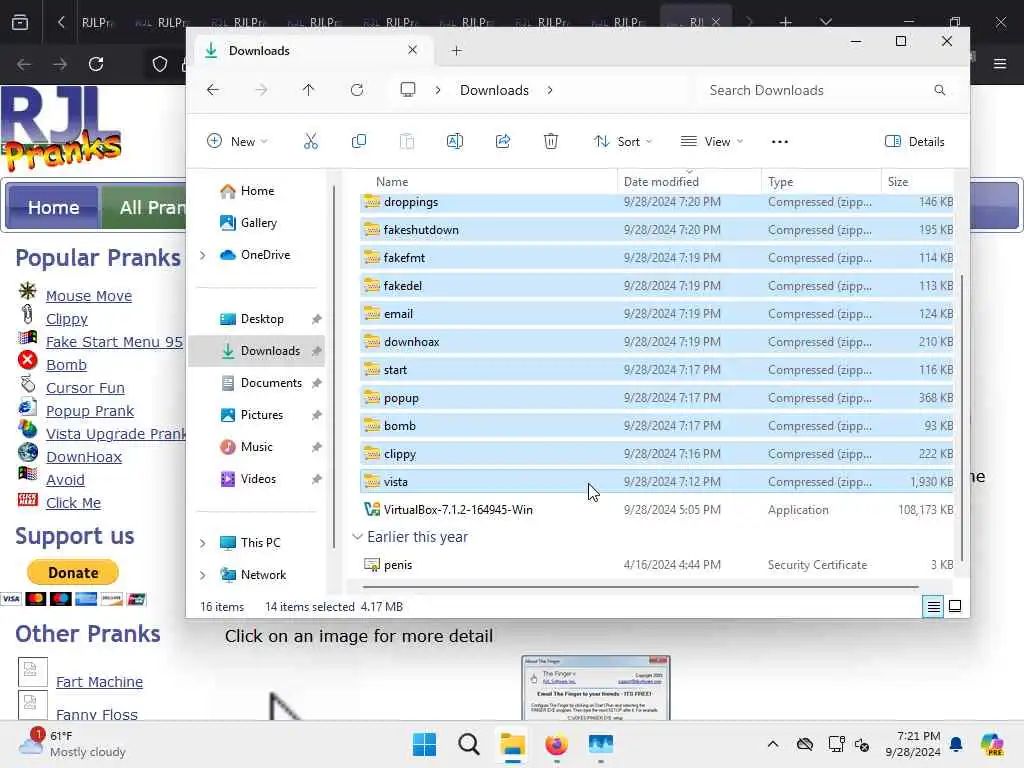Image resolution: width=1024 pixels, height=768 pixels.
Task: Open the New dropdown menu
Action: [x=237, y=141]
